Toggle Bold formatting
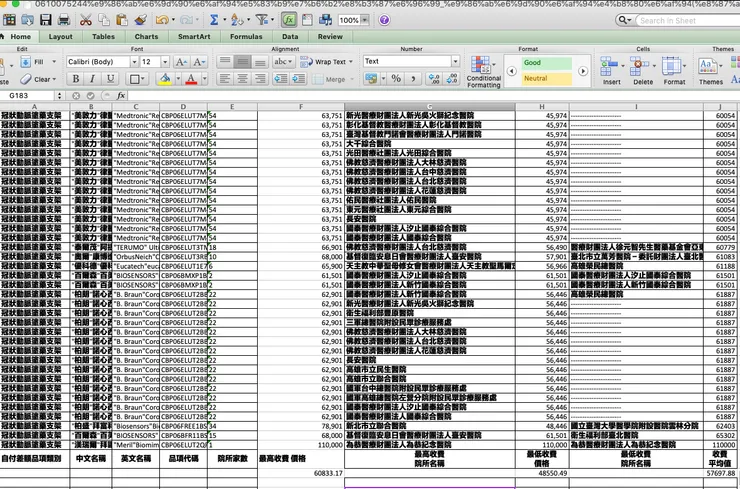This screenshot has height=489, width=740. [76, 79]
